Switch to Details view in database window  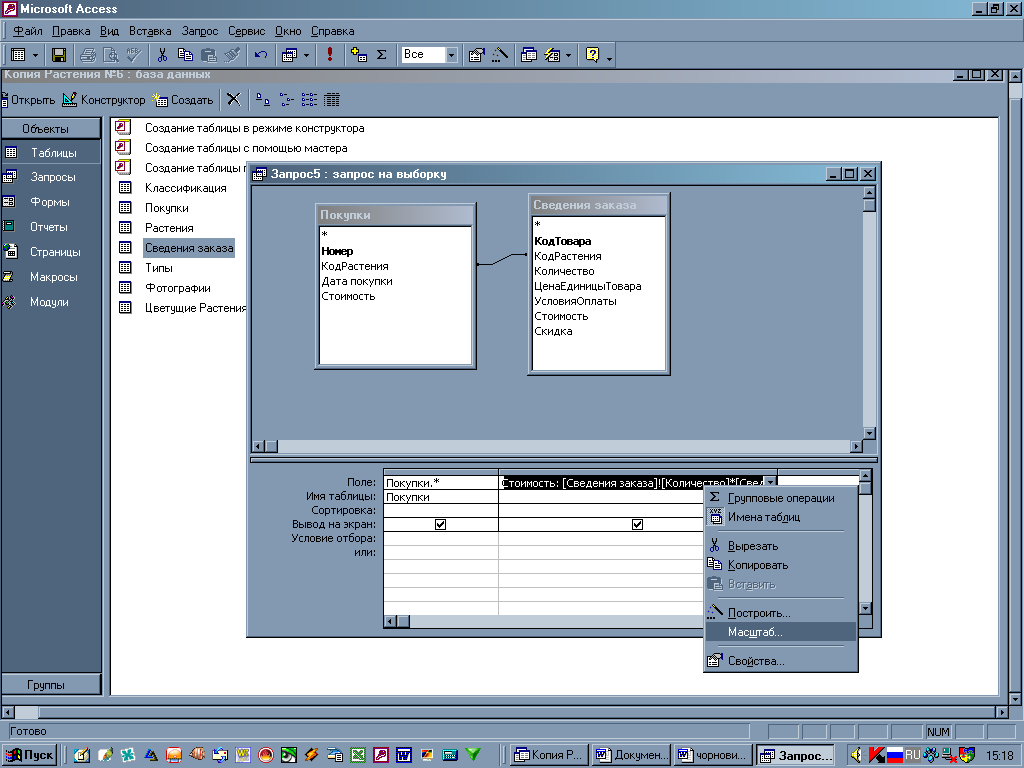(332, 100)
